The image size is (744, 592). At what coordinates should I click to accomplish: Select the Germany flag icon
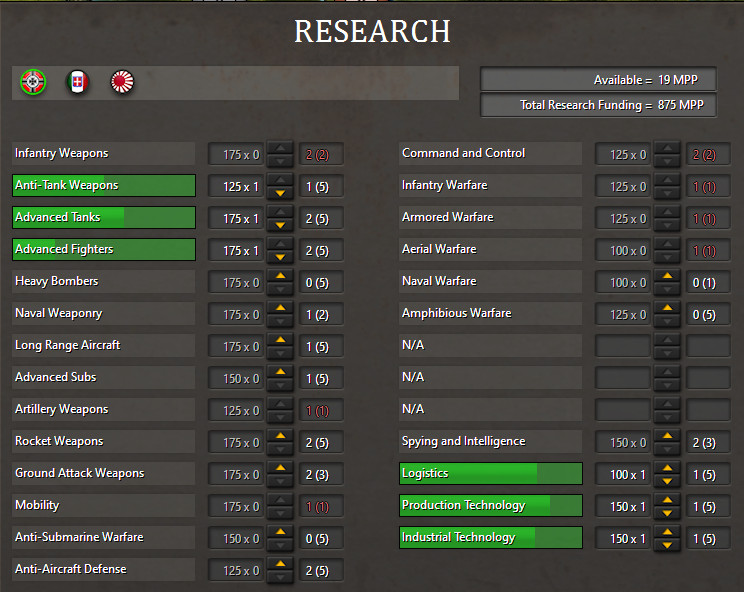(33, 82)
